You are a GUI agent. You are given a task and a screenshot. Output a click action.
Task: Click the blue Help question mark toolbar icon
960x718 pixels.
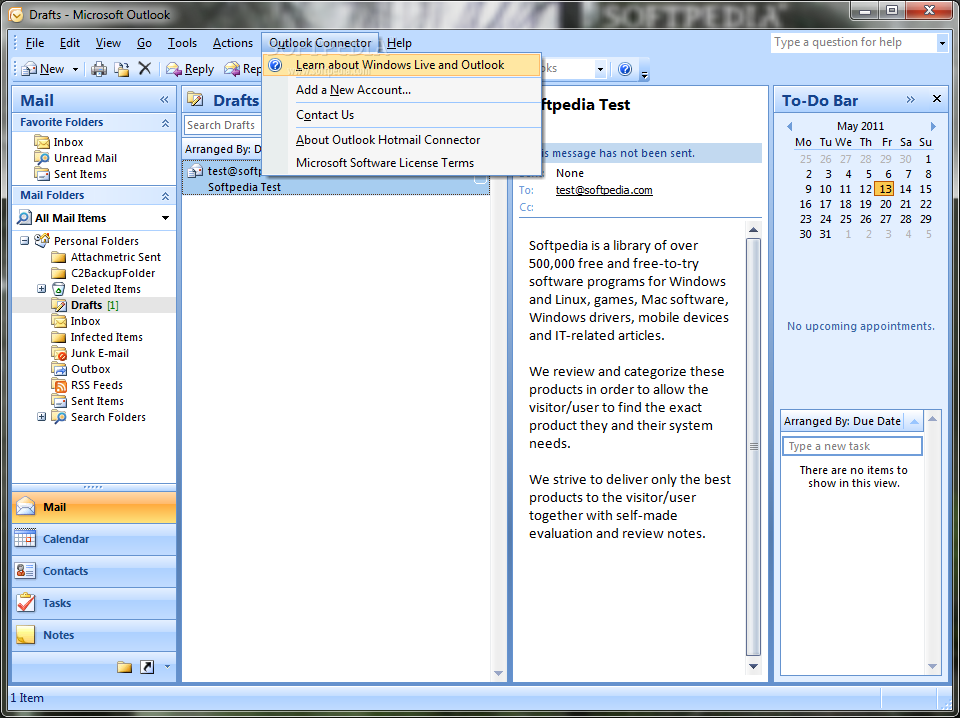pos(624,69)
